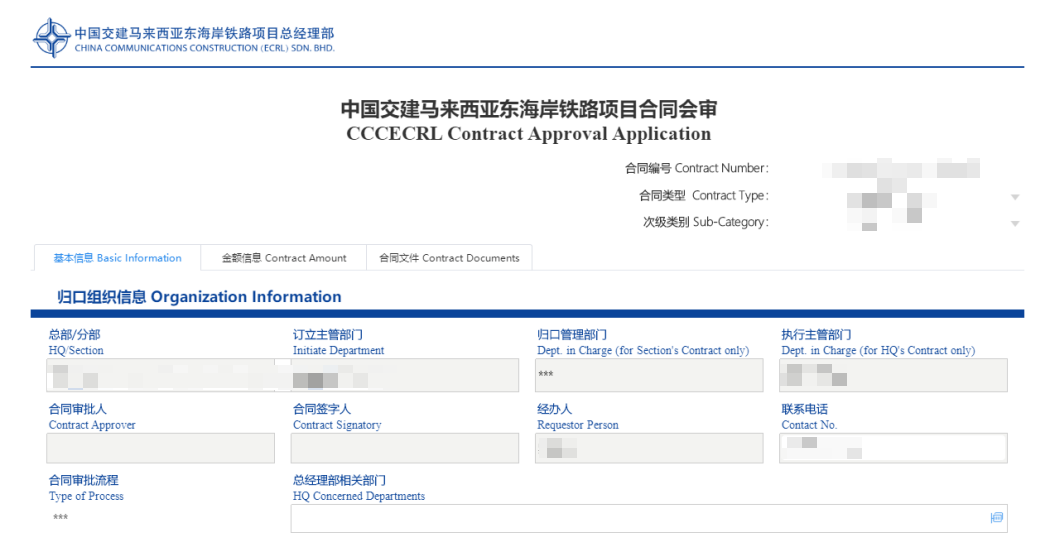Click the Contract Approver field
This screenshot has width=1047, height=545.
(x=160, y=448)
